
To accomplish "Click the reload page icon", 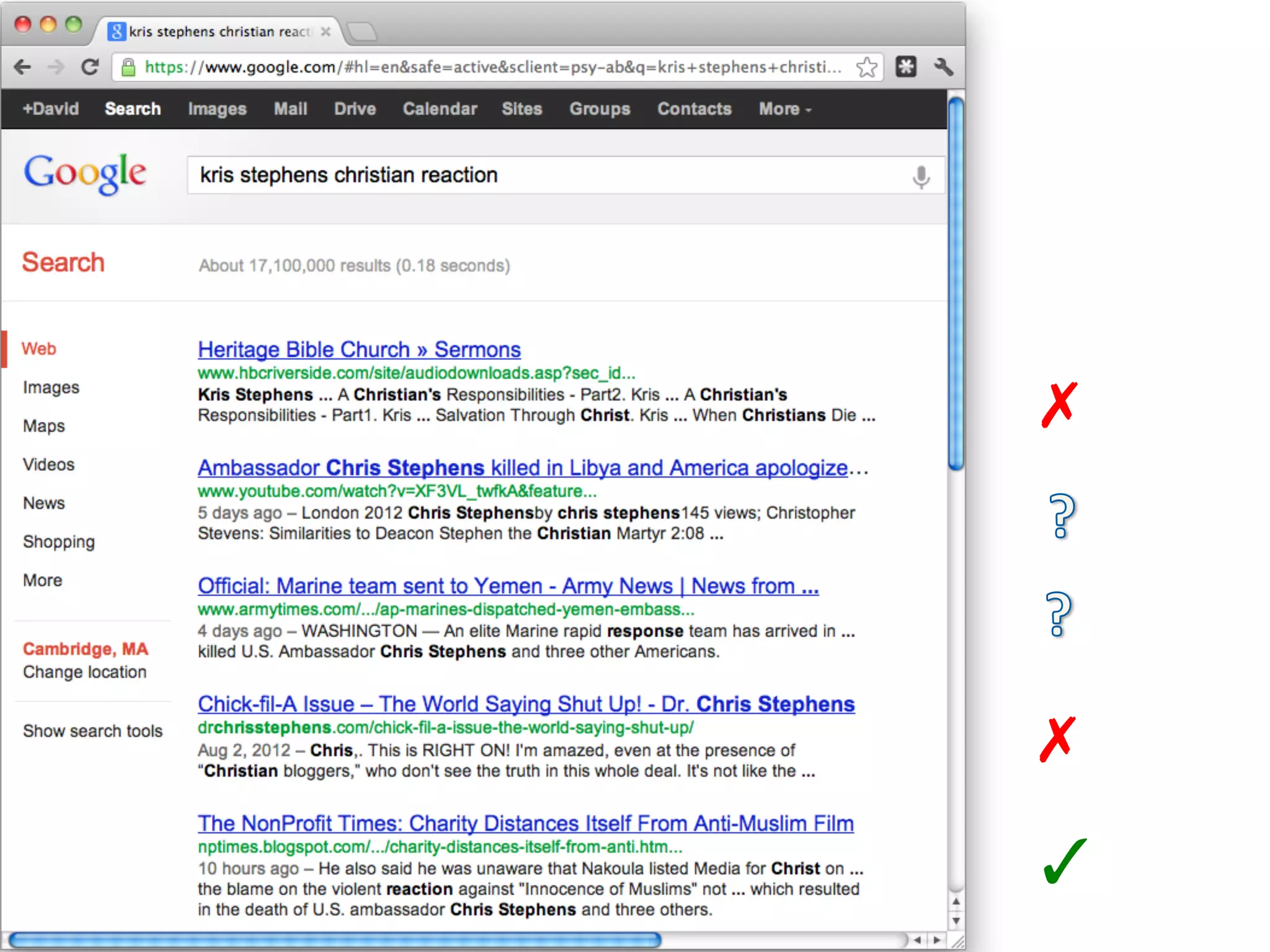I will tap(90, 67).
